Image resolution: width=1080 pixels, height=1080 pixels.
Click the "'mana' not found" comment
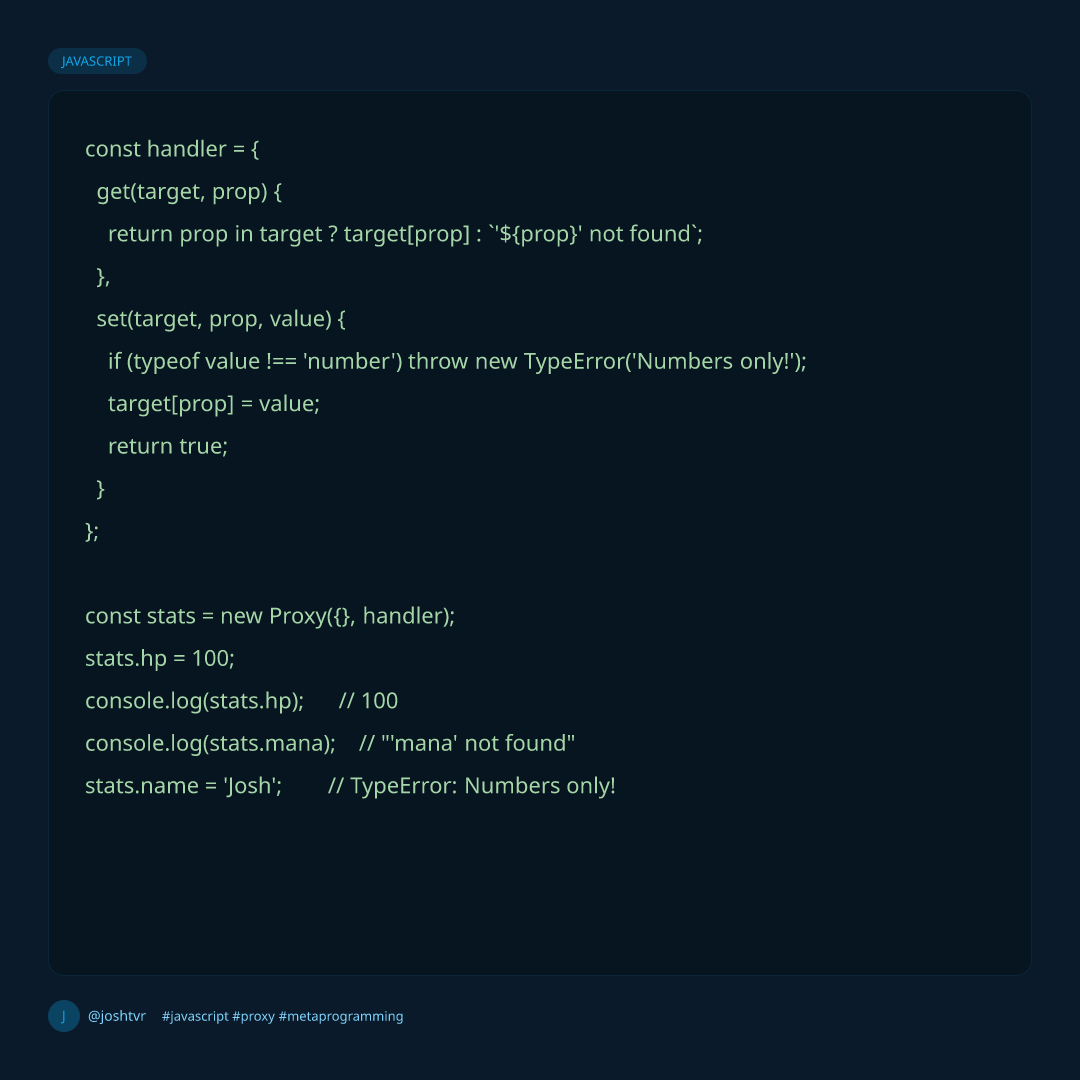click(x=467, y=744)
